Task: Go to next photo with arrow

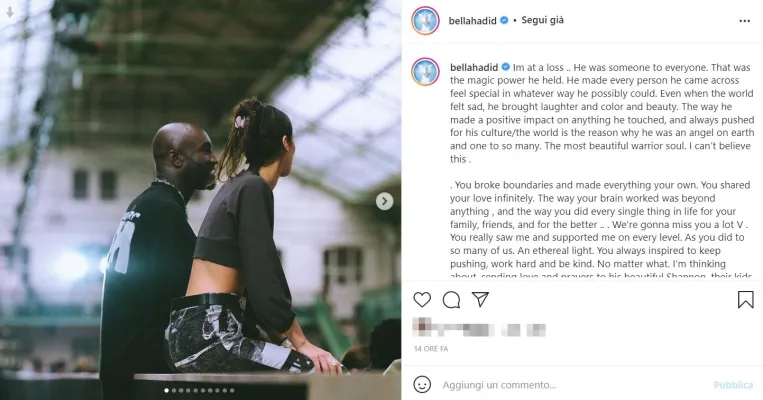Action: pyautogui.click(x=384, y=200)
